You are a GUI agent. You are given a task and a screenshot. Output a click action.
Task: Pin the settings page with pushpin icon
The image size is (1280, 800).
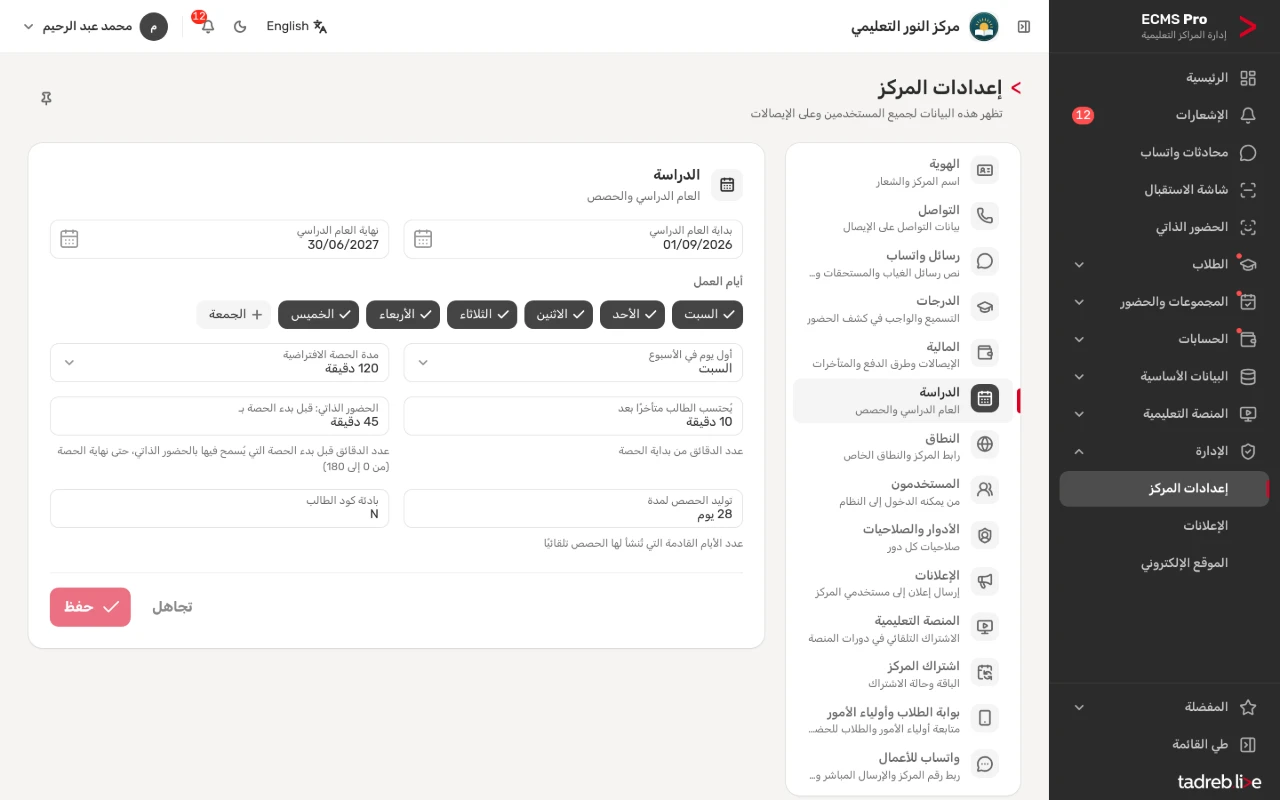point(46,98)
